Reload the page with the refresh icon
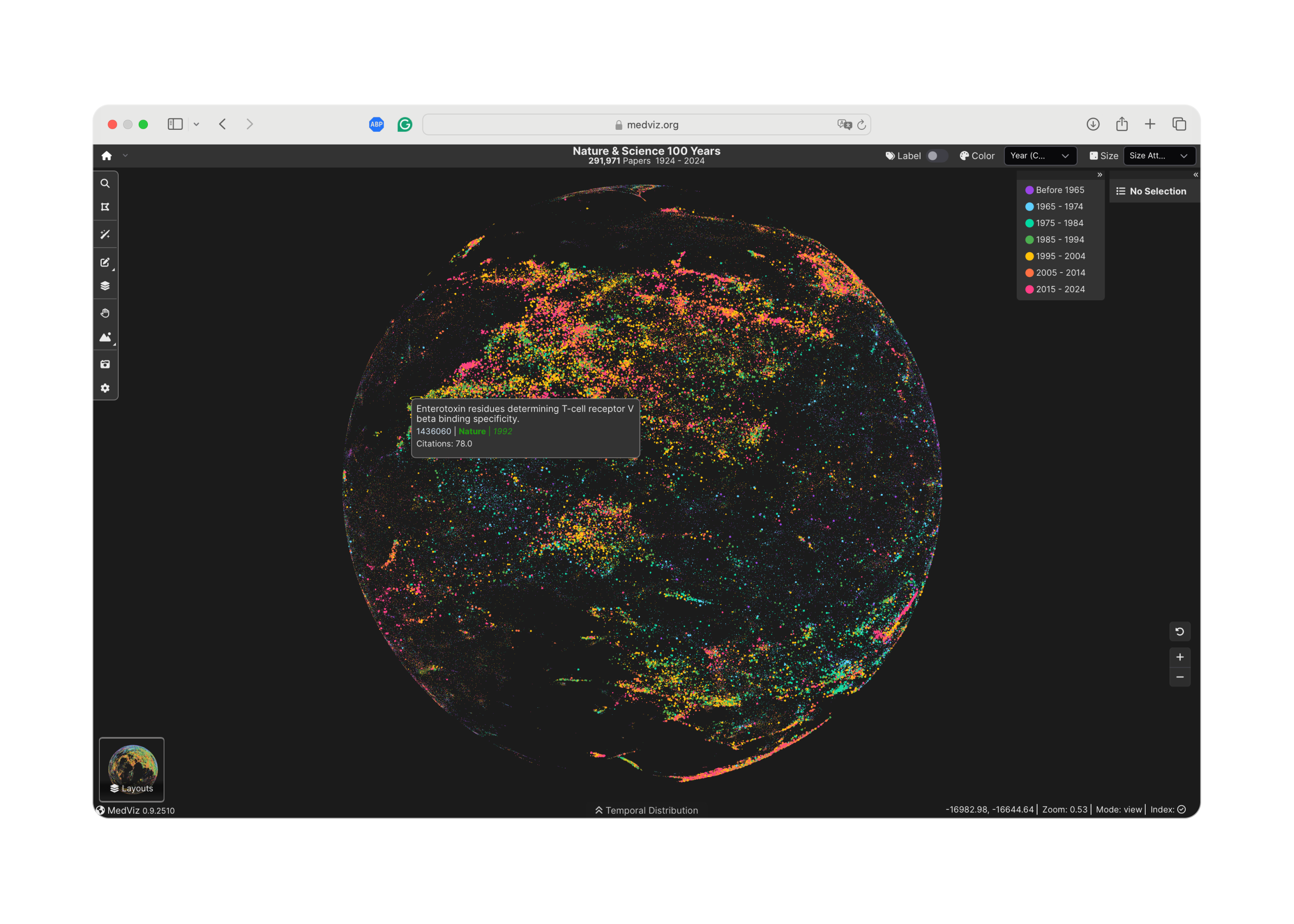1294x924 pixels. point(861,125)
